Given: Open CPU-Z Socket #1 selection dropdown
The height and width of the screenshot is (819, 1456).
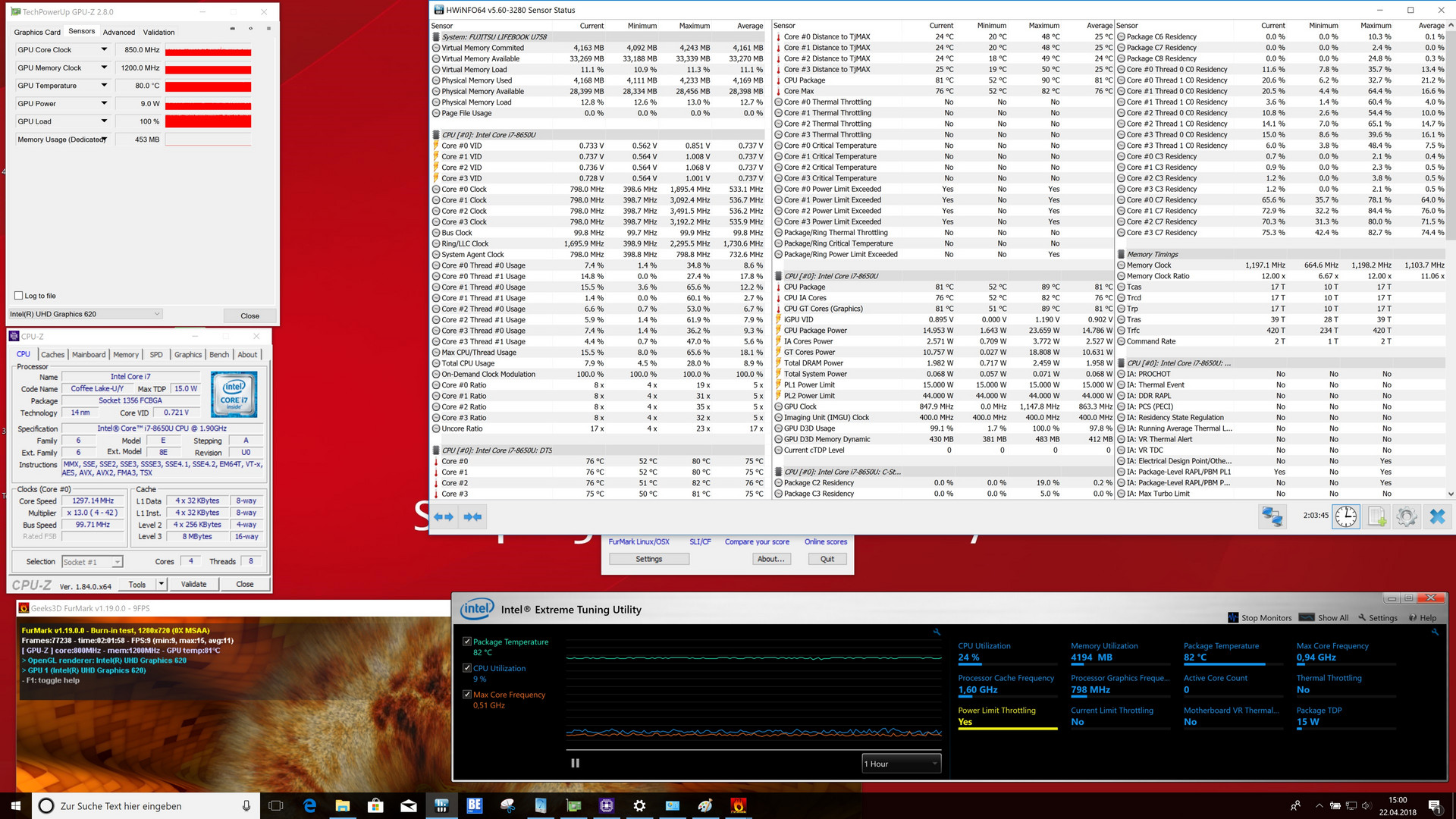Looking at the screenshot, I should click(92, 562).
